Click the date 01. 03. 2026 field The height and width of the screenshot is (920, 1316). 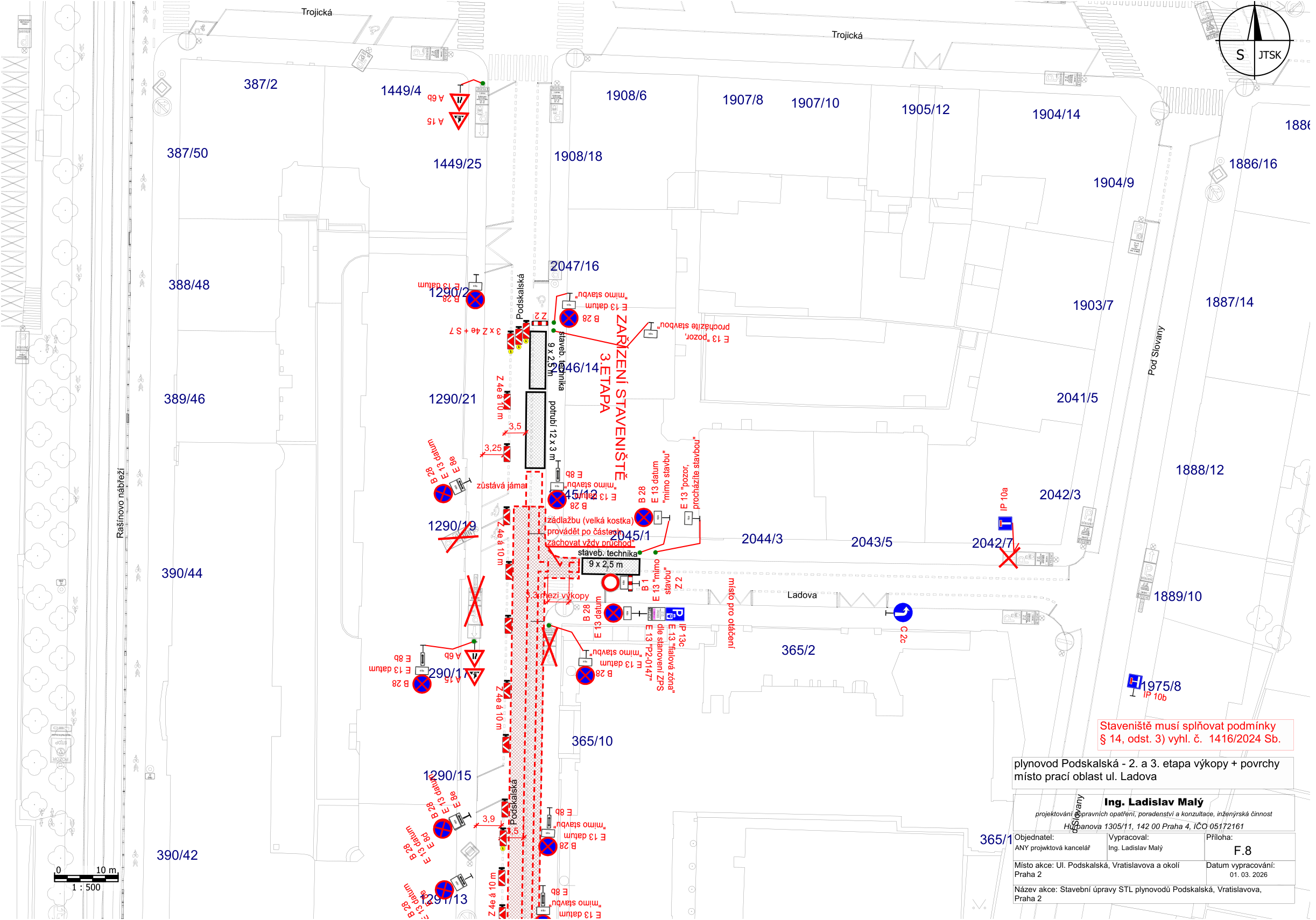[1248, 875]
